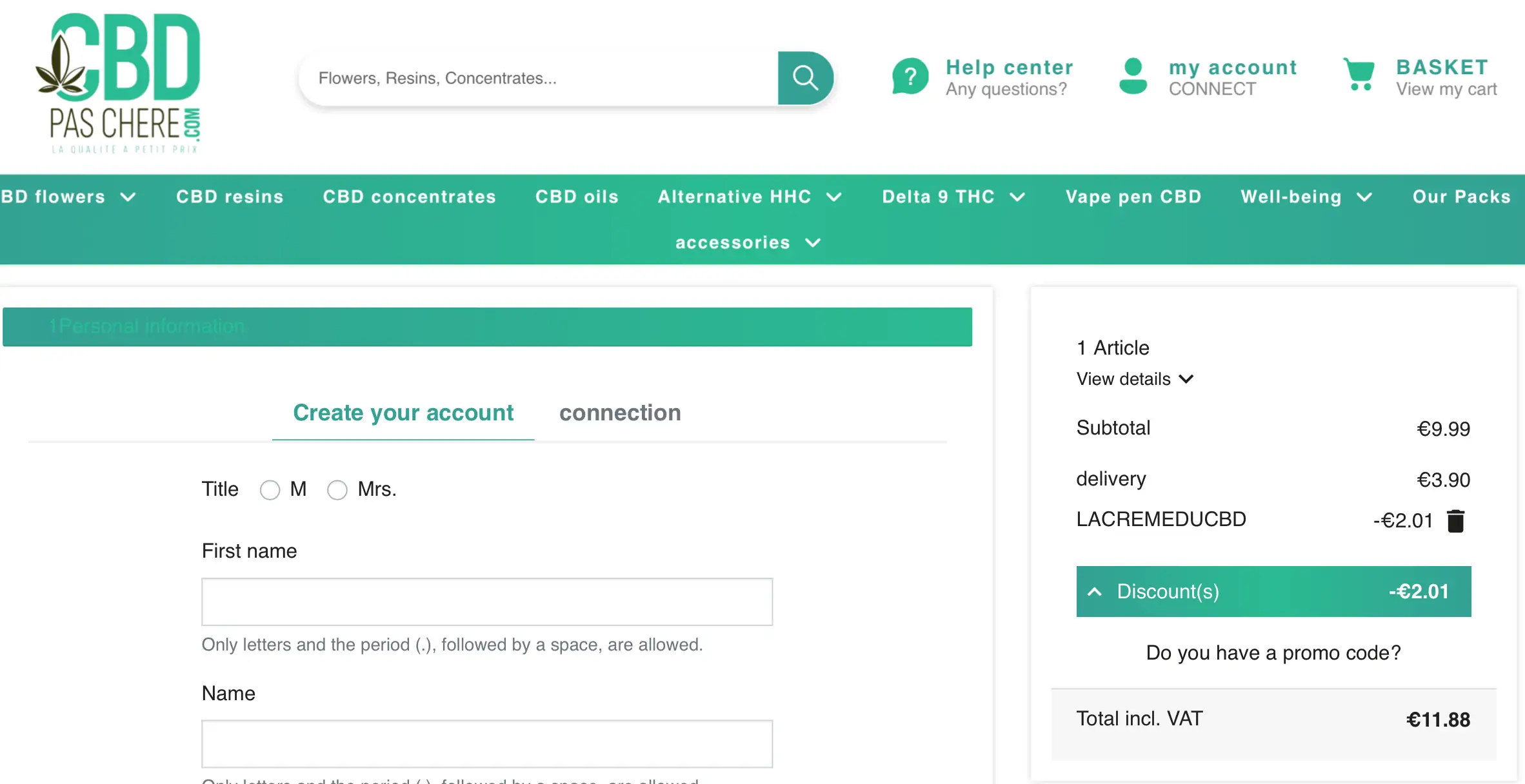
Task: Click the magnifying glass search button
Action: (x=804, y=78)
